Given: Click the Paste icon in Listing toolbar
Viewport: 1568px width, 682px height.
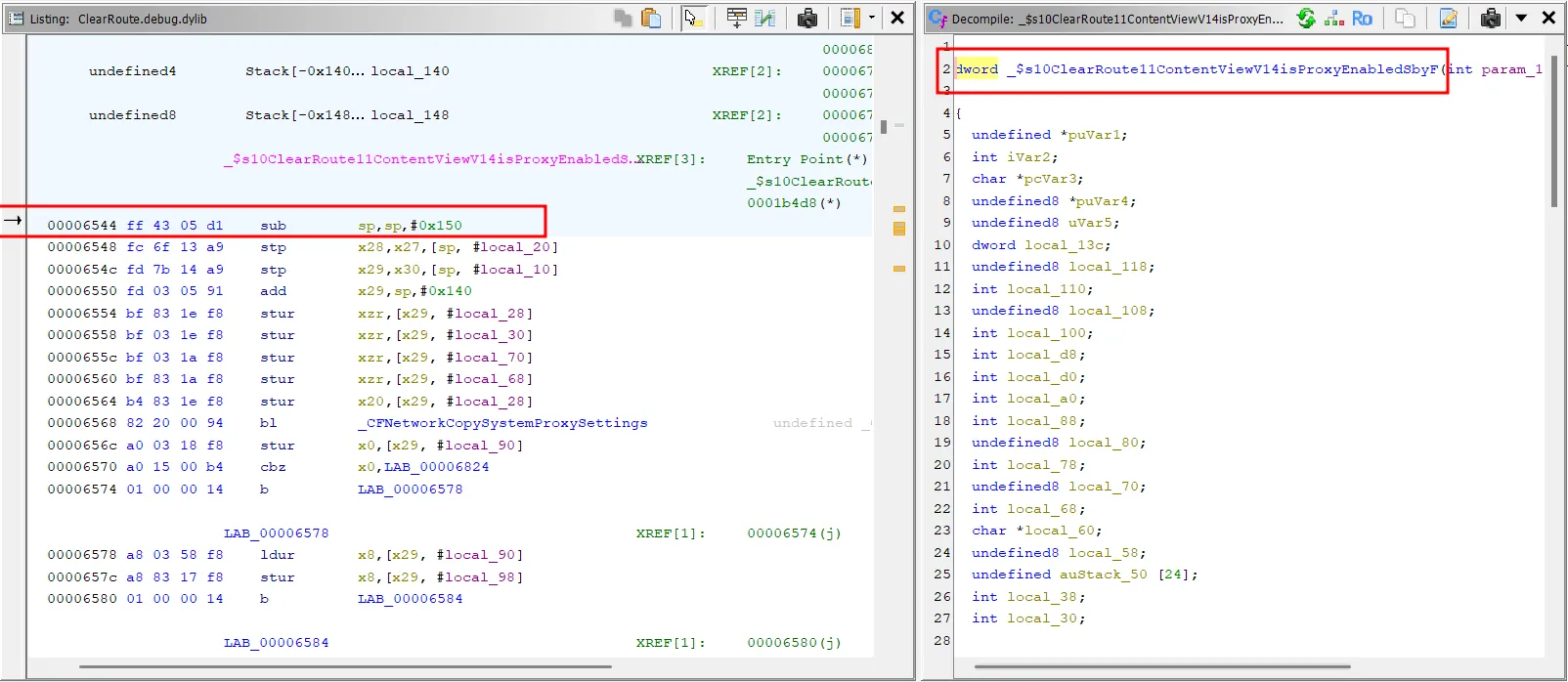Looking at the screenshot, I should (651, 18).
